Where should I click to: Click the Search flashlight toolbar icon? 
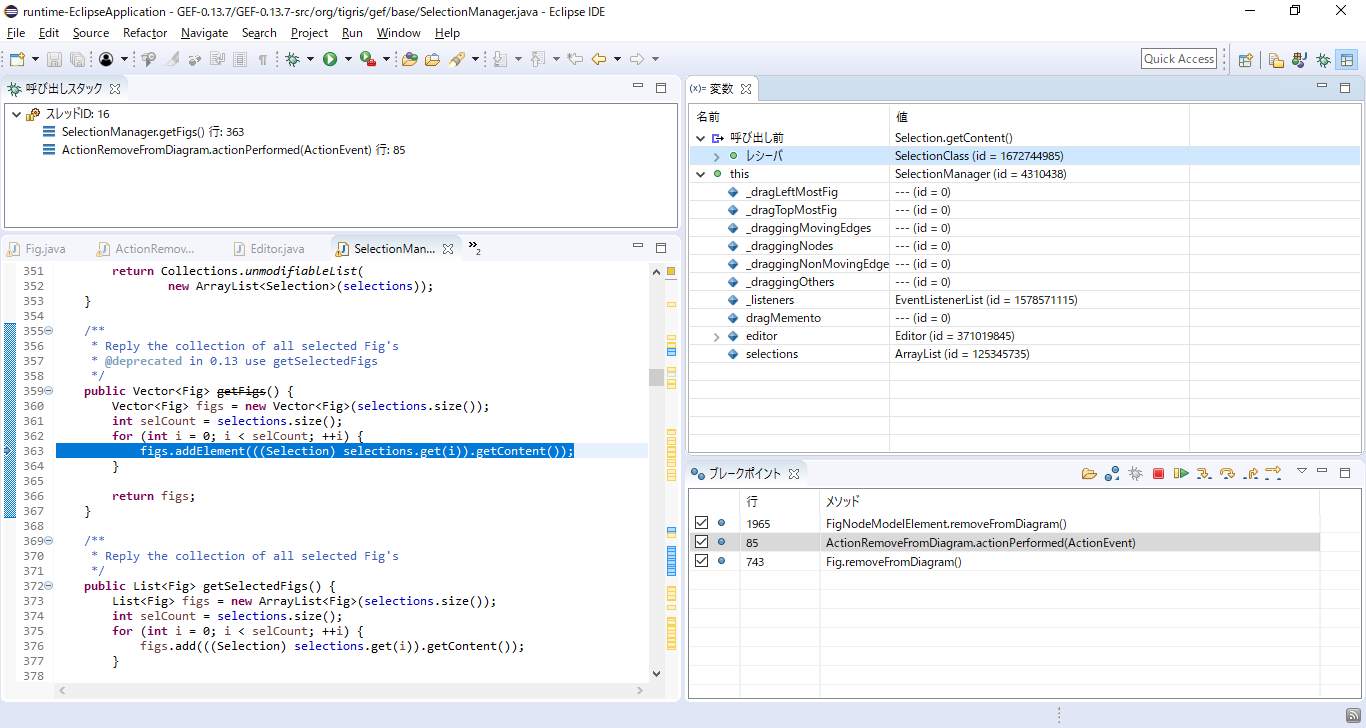point(457,59)
